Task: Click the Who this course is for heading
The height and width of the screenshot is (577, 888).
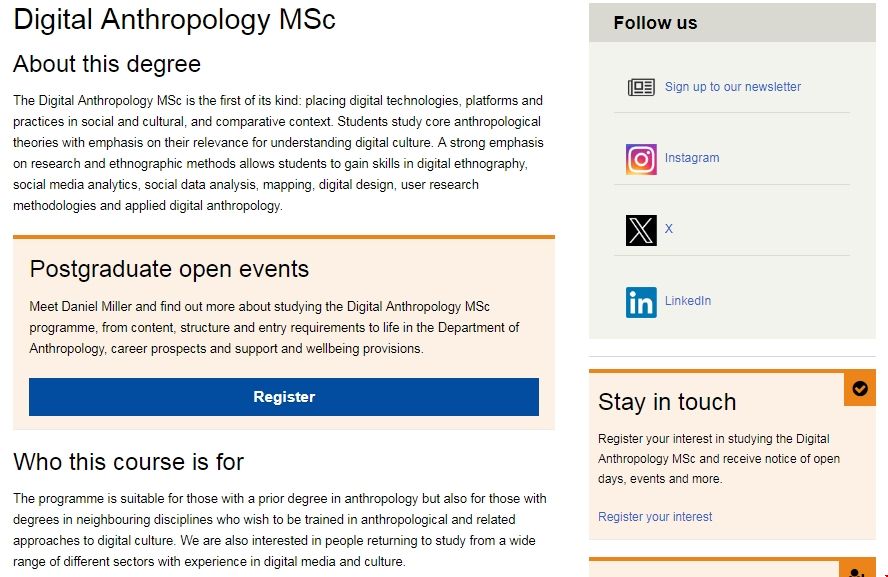Action: coord(128,462)
